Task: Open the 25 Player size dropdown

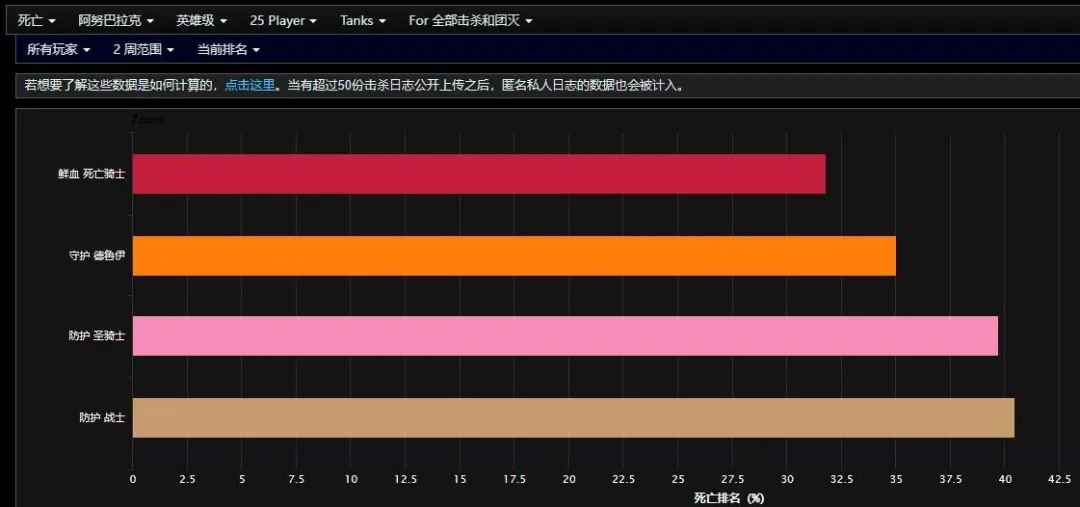Action: (283, 21)
